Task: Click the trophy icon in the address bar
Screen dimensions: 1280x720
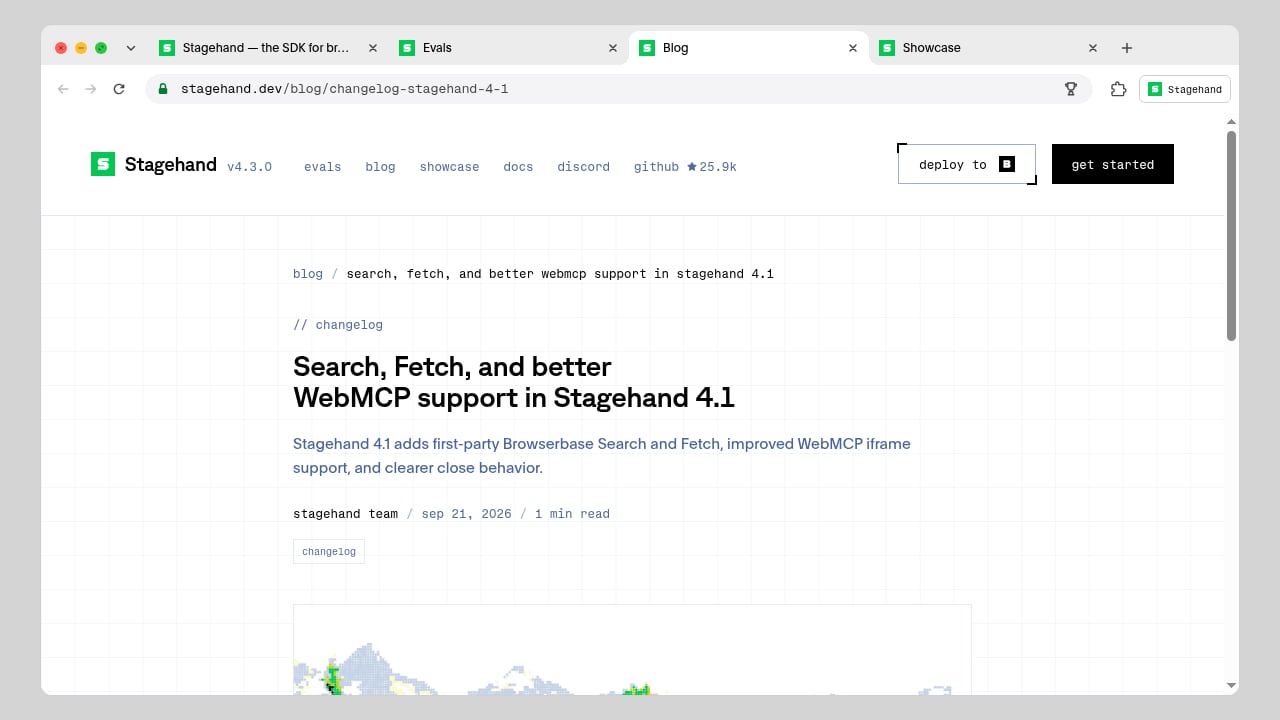Action: [1071, 89]
